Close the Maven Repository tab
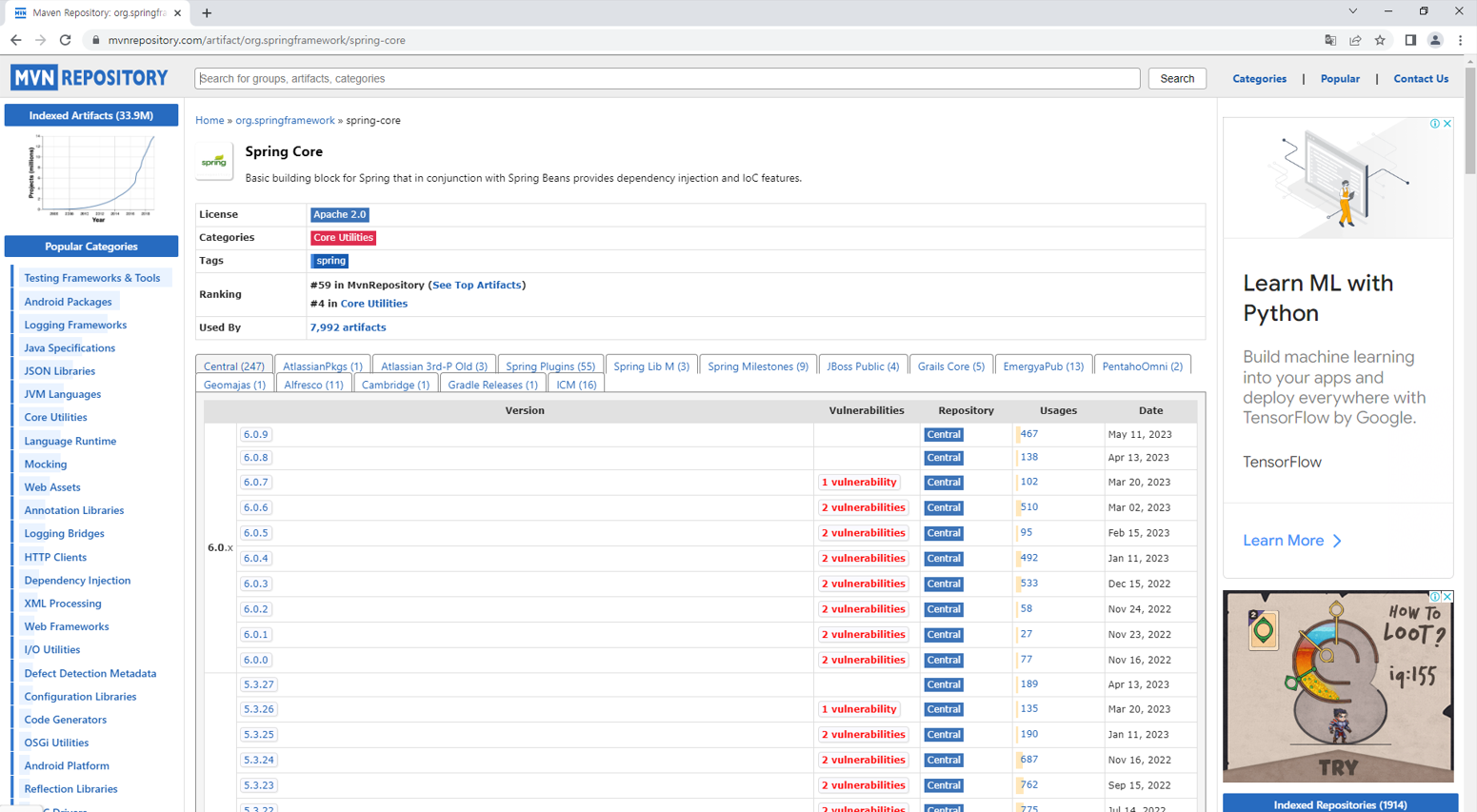Image resolution: width=1477 pixels, height=812 pixels. click(178, 13)
